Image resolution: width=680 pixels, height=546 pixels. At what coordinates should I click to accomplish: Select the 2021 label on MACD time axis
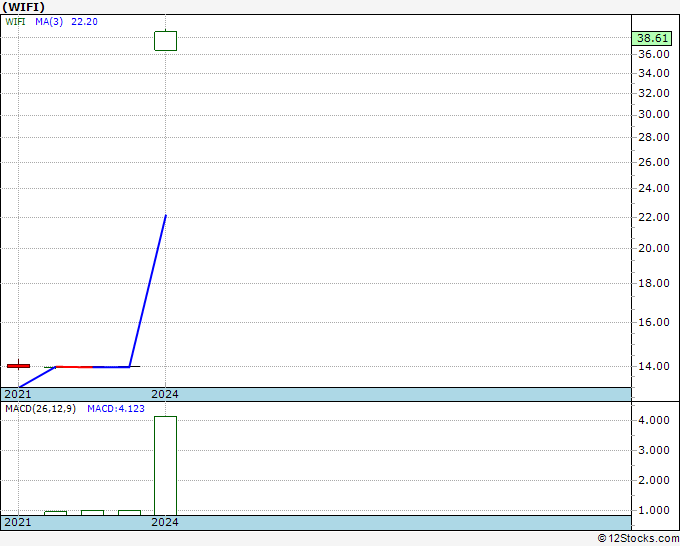coord(18,522)
